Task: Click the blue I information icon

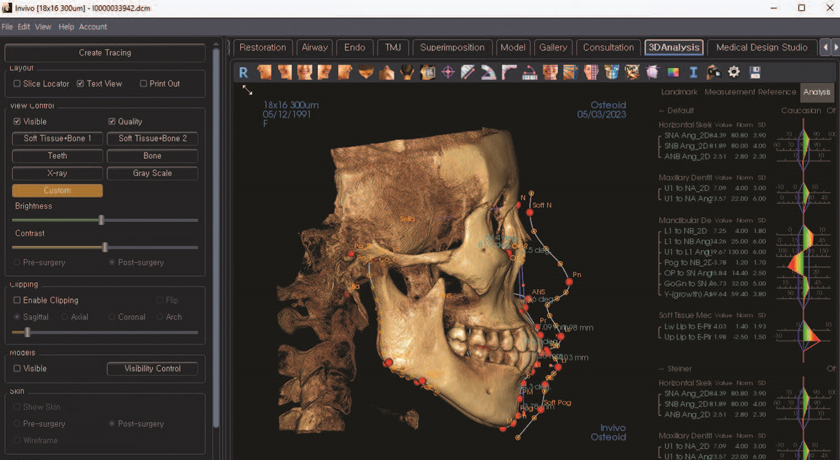Action: tap(693, 72)
